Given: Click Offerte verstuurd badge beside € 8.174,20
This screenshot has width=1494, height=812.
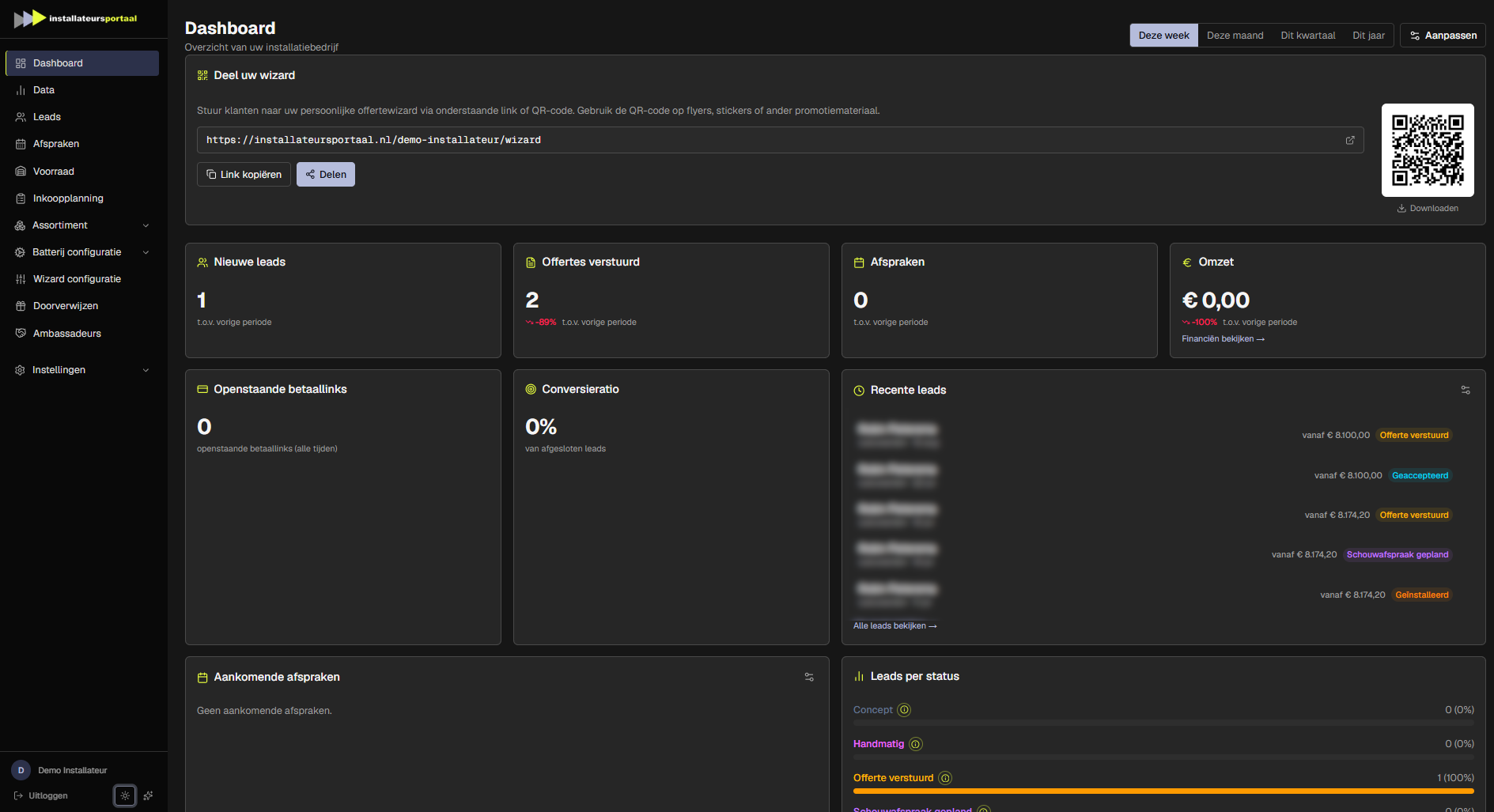Looking at the screenshot, I should 1414,516.
